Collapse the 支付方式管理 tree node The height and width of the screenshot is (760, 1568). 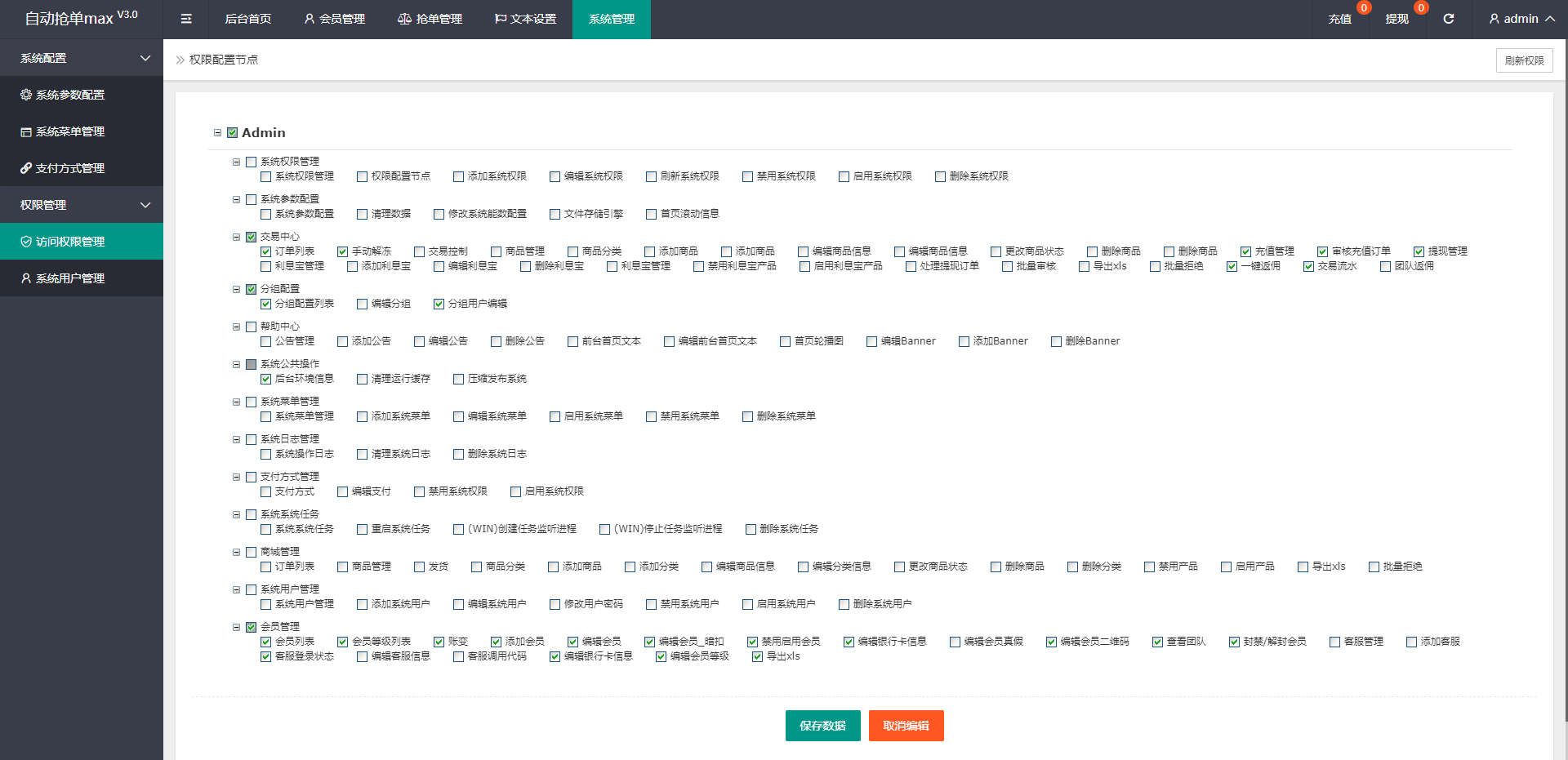(x=237, y=478)
